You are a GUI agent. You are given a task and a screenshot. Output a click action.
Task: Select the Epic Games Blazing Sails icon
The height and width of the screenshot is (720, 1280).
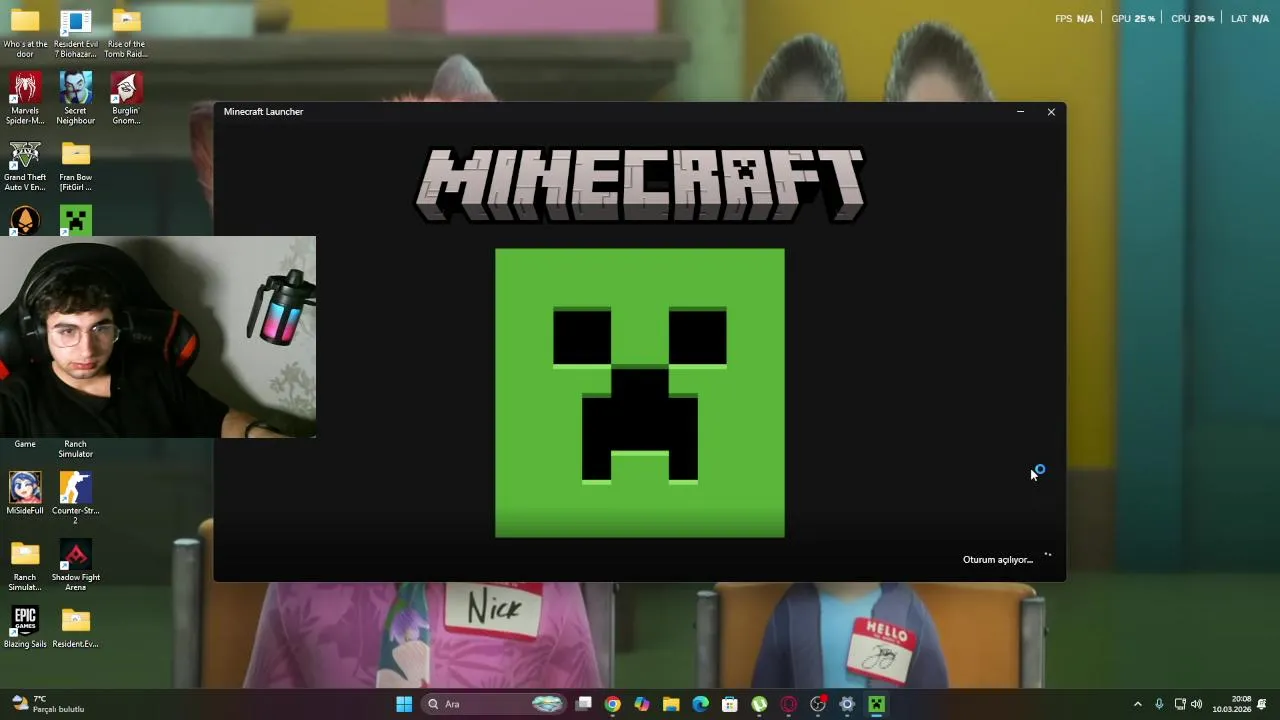pyautogui.click(x=25, y=628)
